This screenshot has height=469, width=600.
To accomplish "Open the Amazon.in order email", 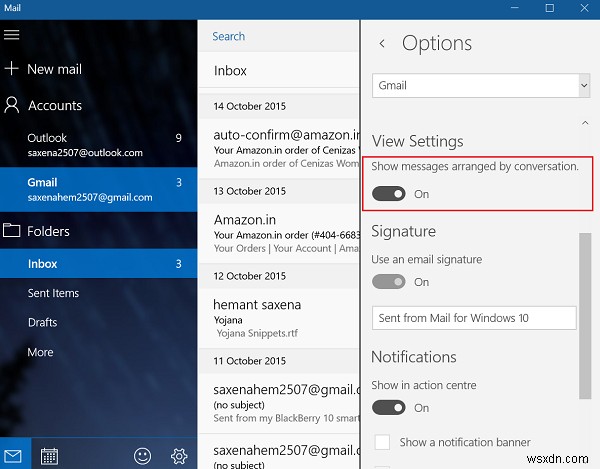I will [279, 234].
